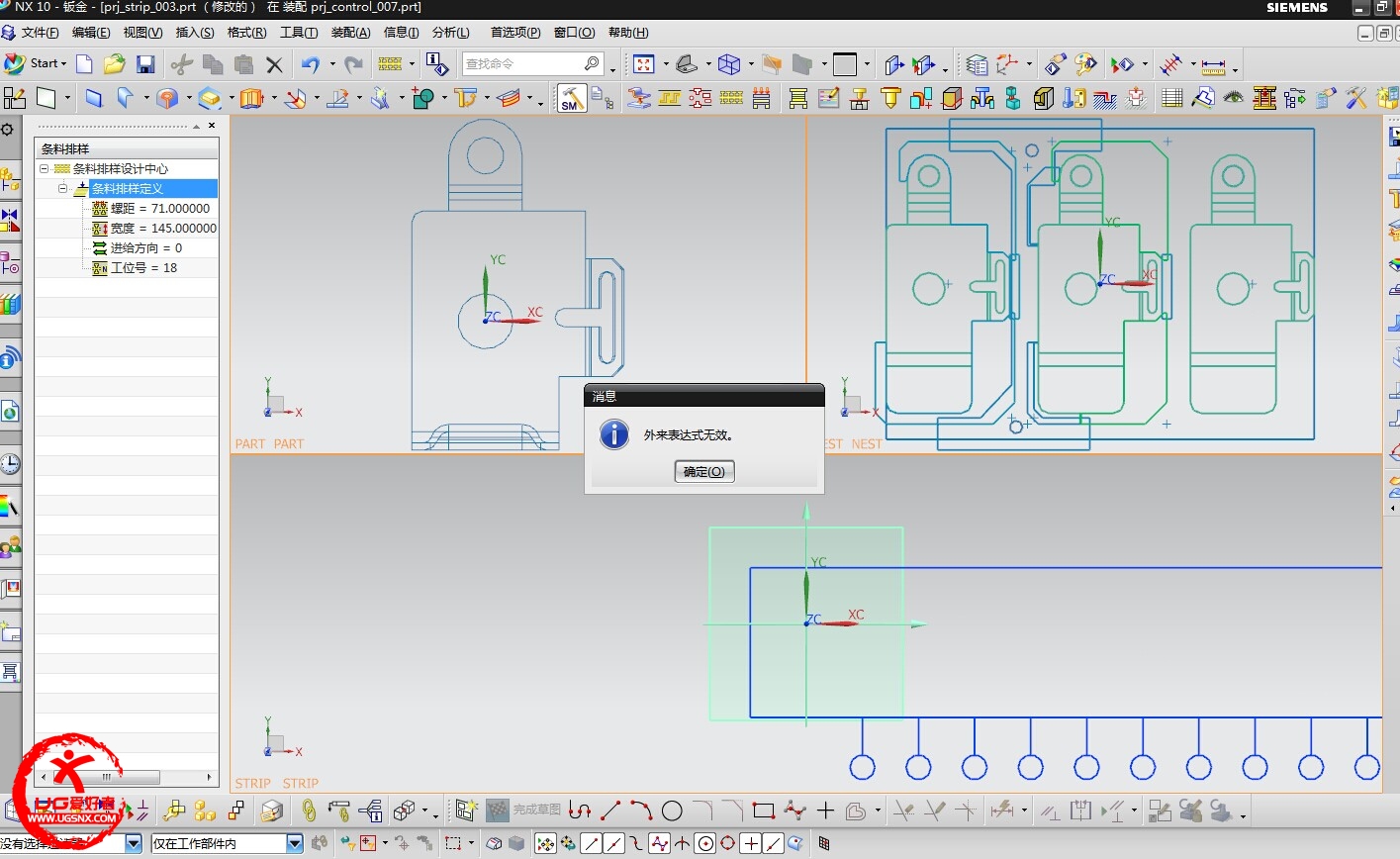
Task: Click the Sheet Metal SM hammer icon
Action: [x=572, y=98]
